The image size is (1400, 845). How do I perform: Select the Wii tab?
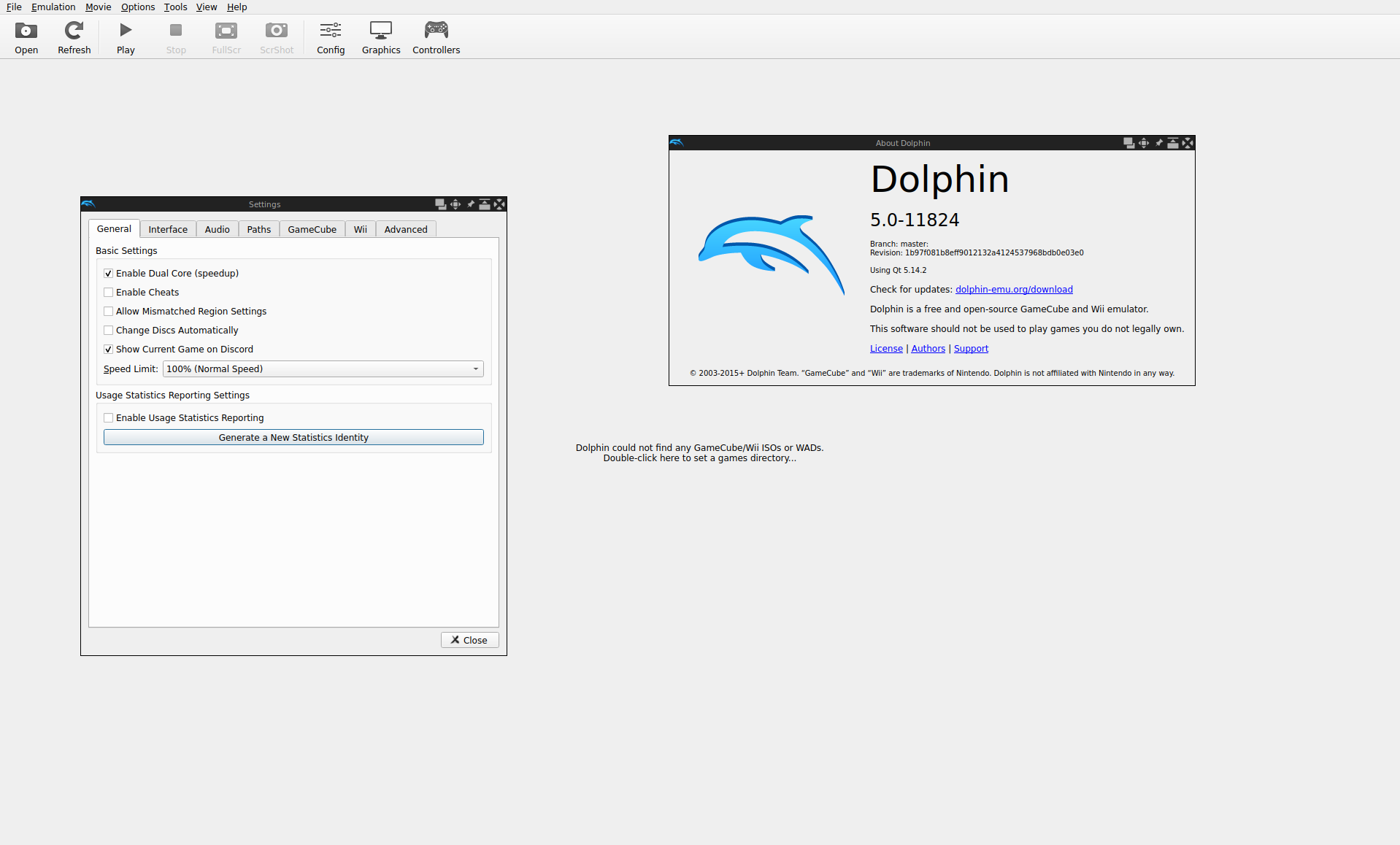point(361,229)
